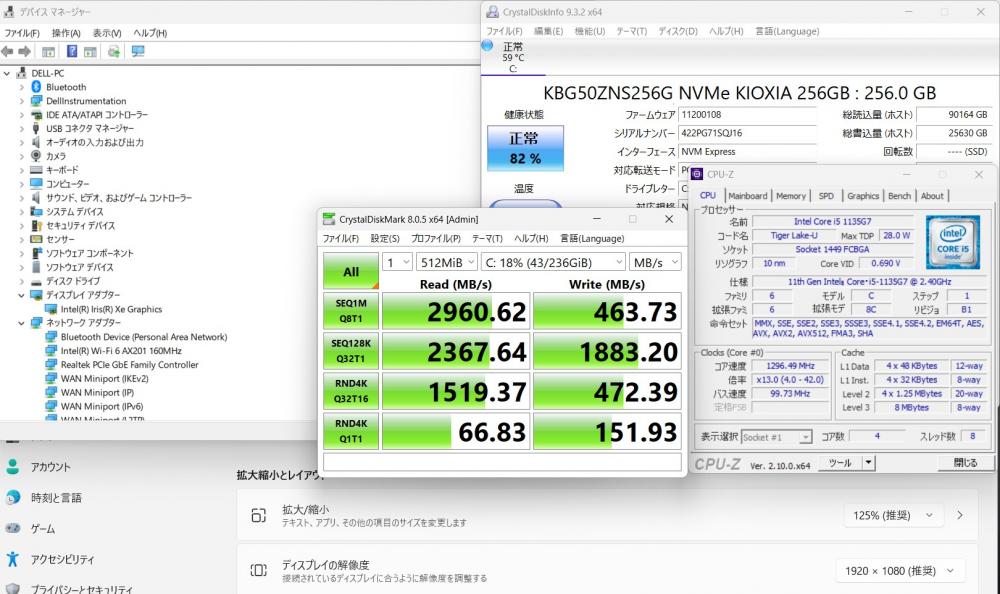This screenshot has height=594, width=1000.
Task: Click the camera (カメラ) device icon
Action: (x=36, y=156)
